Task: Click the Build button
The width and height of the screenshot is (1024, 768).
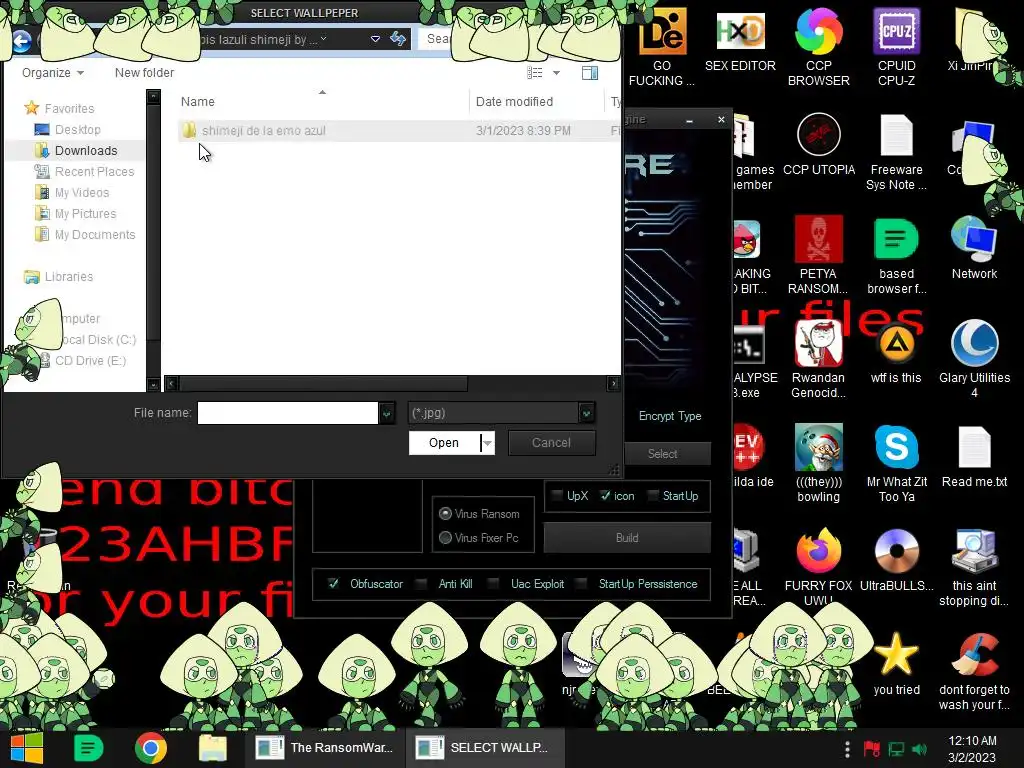Action: click(x=627, y=537)
